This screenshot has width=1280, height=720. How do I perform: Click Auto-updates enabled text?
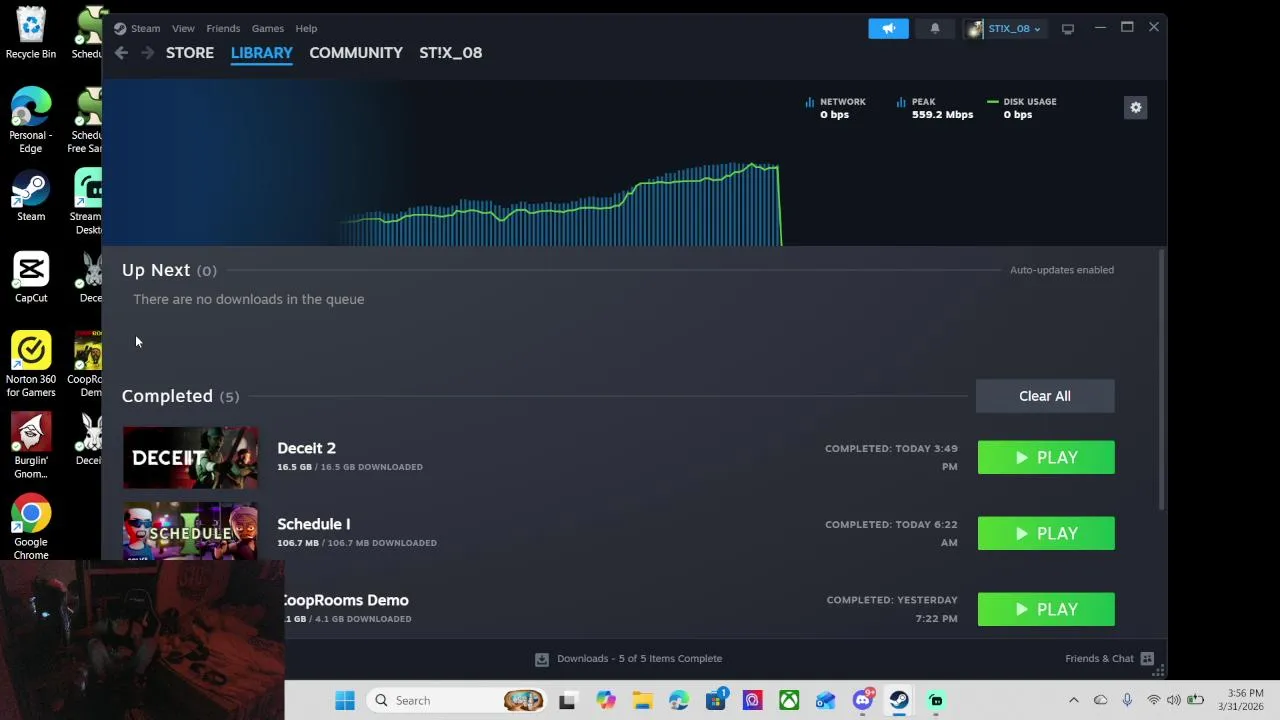coord(1062,270)
